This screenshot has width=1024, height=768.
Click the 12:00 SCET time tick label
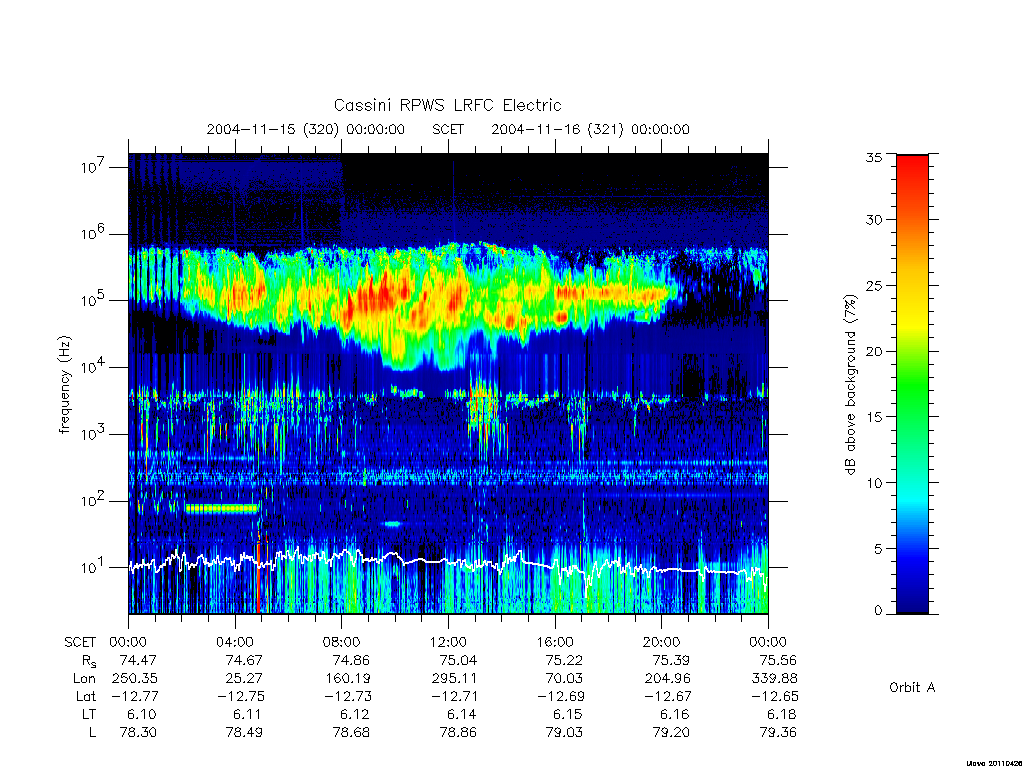[x=448, y=642]
